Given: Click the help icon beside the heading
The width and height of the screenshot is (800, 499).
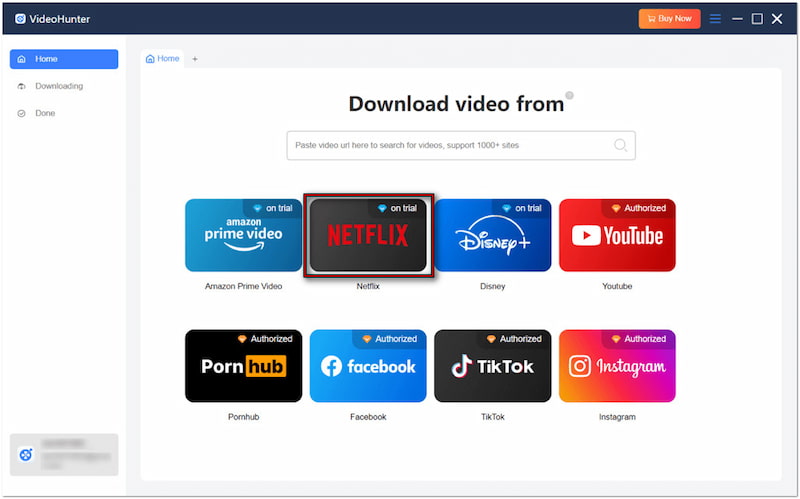Looking at the screenshot, I should [570, 96].
